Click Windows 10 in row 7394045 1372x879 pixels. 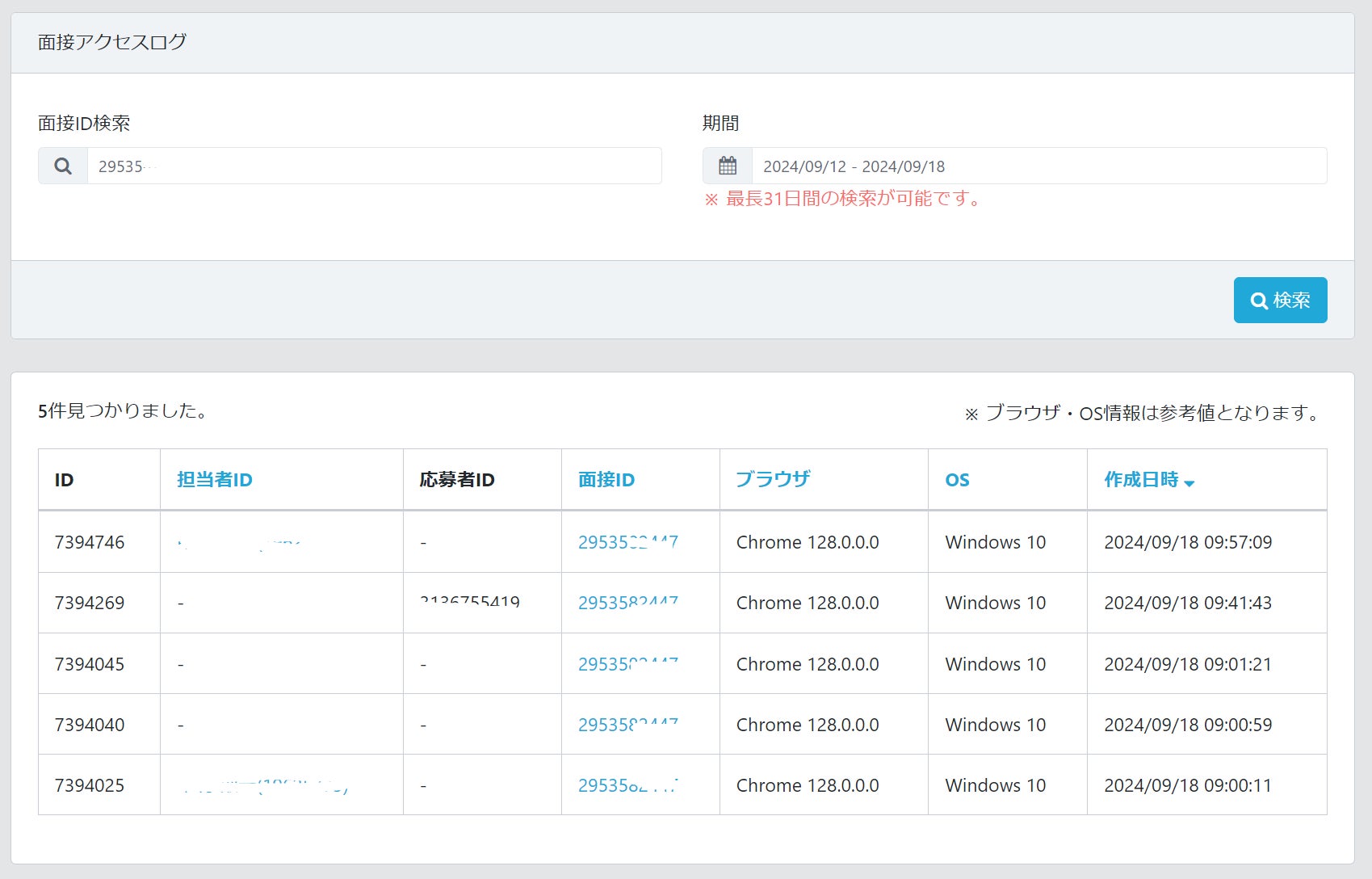tap(996, 664)
